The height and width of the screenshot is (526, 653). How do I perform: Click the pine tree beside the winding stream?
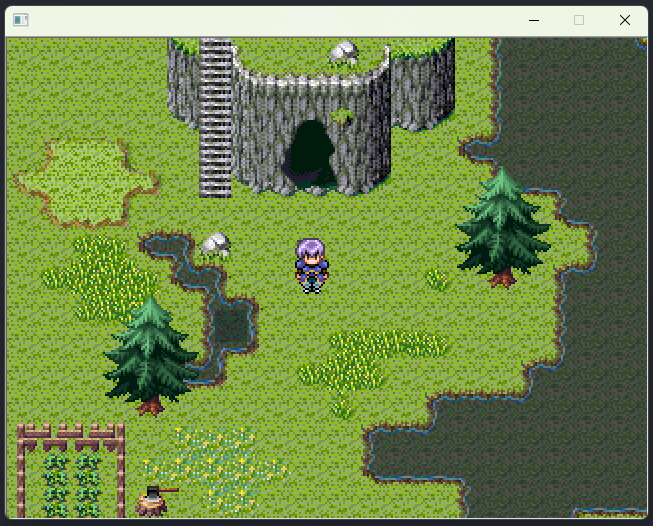pyautogui.click(x=150, y=355)
